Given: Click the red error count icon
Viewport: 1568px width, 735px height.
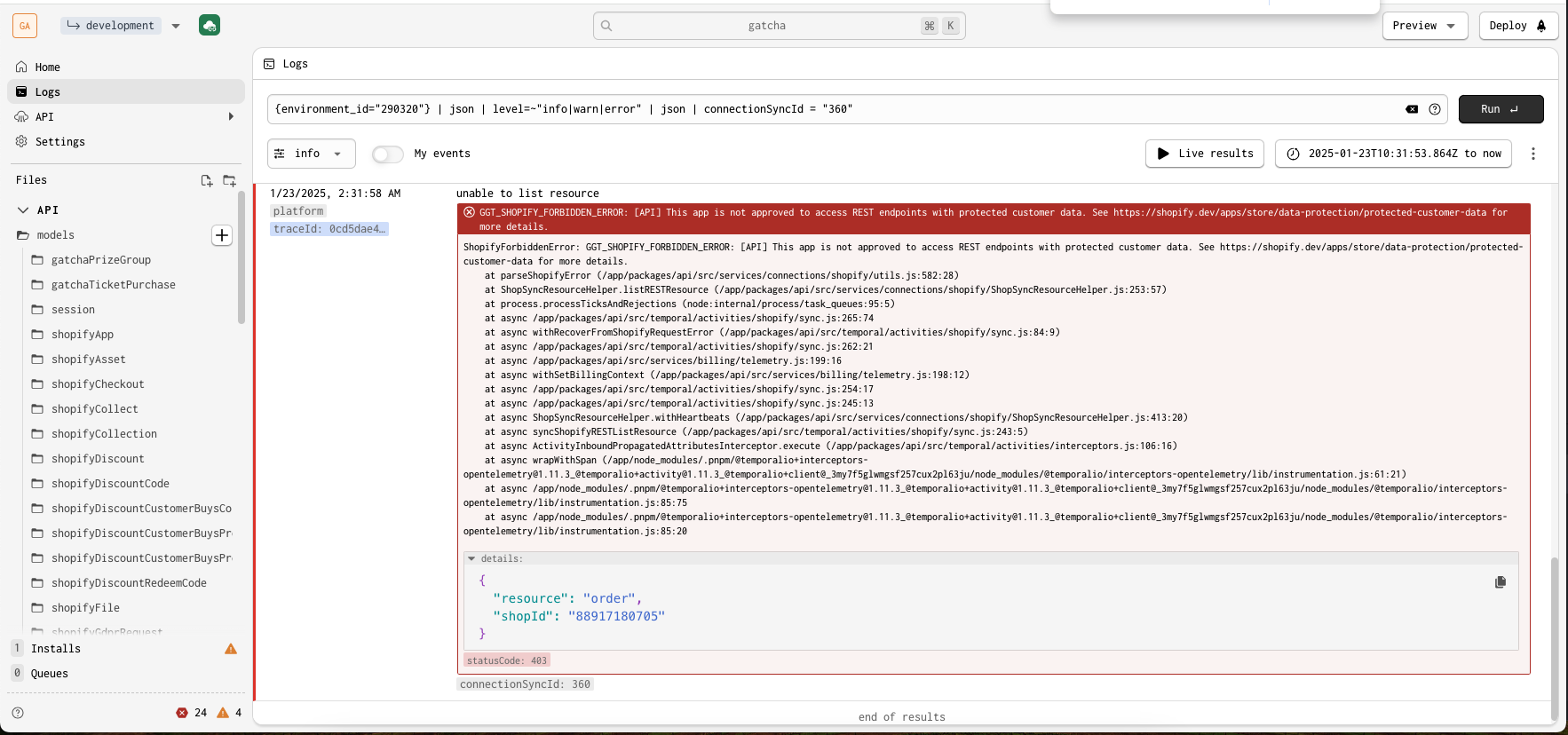Looking at the screenshot, I should (182, 713).
